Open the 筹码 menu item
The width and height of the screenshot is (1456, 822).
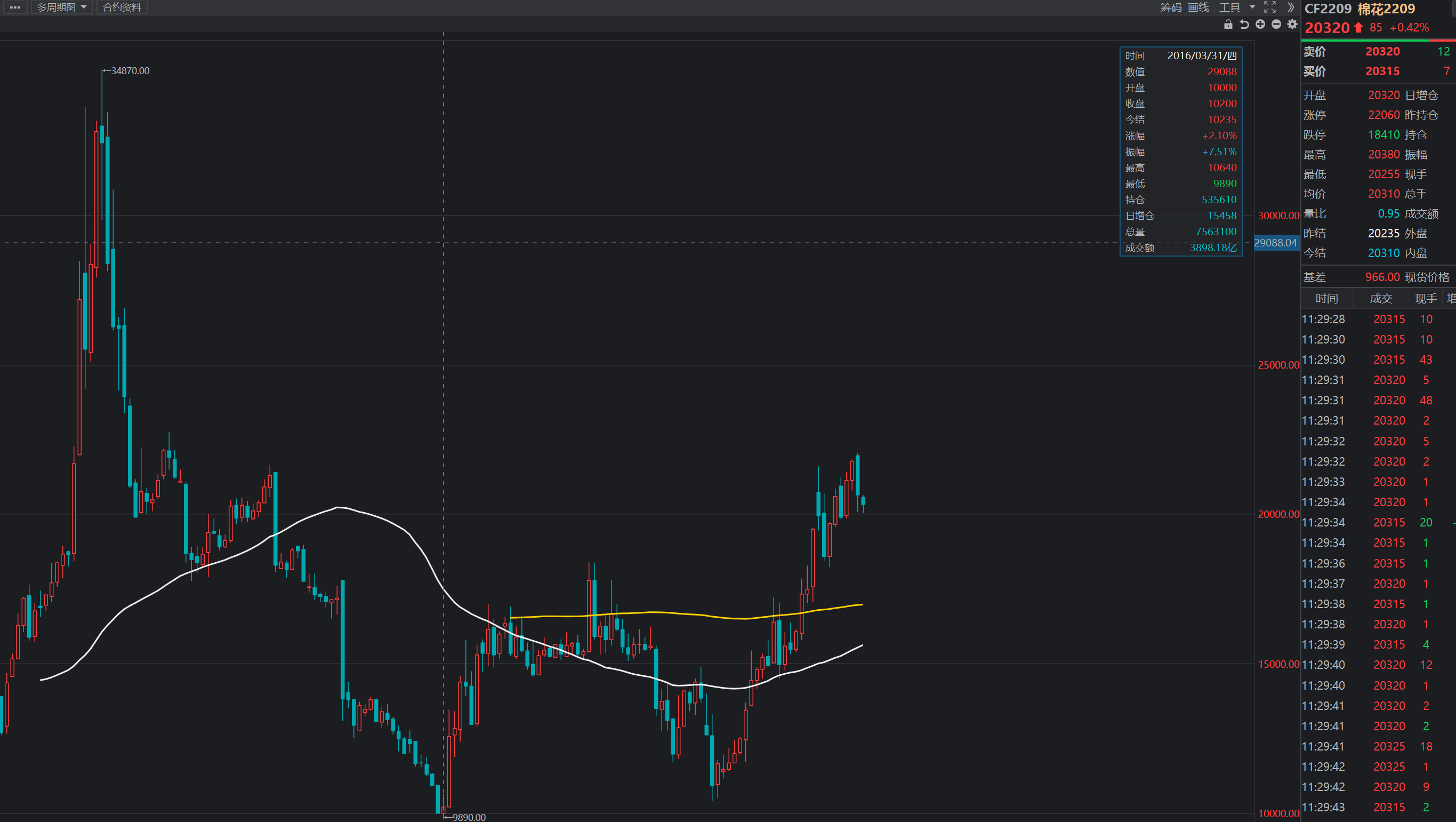point(1171,7)
